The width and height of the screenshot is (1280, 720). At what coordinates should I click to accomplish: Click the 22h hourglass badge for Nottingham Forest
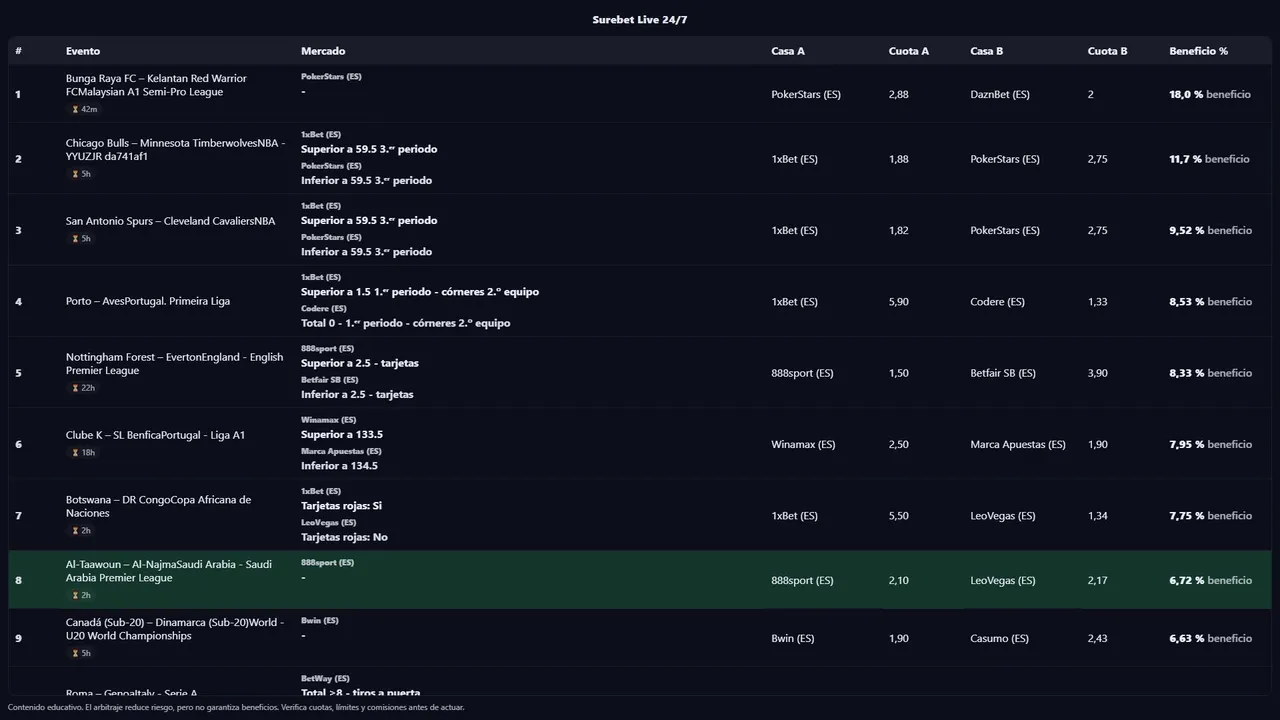(x=84, y=388)
